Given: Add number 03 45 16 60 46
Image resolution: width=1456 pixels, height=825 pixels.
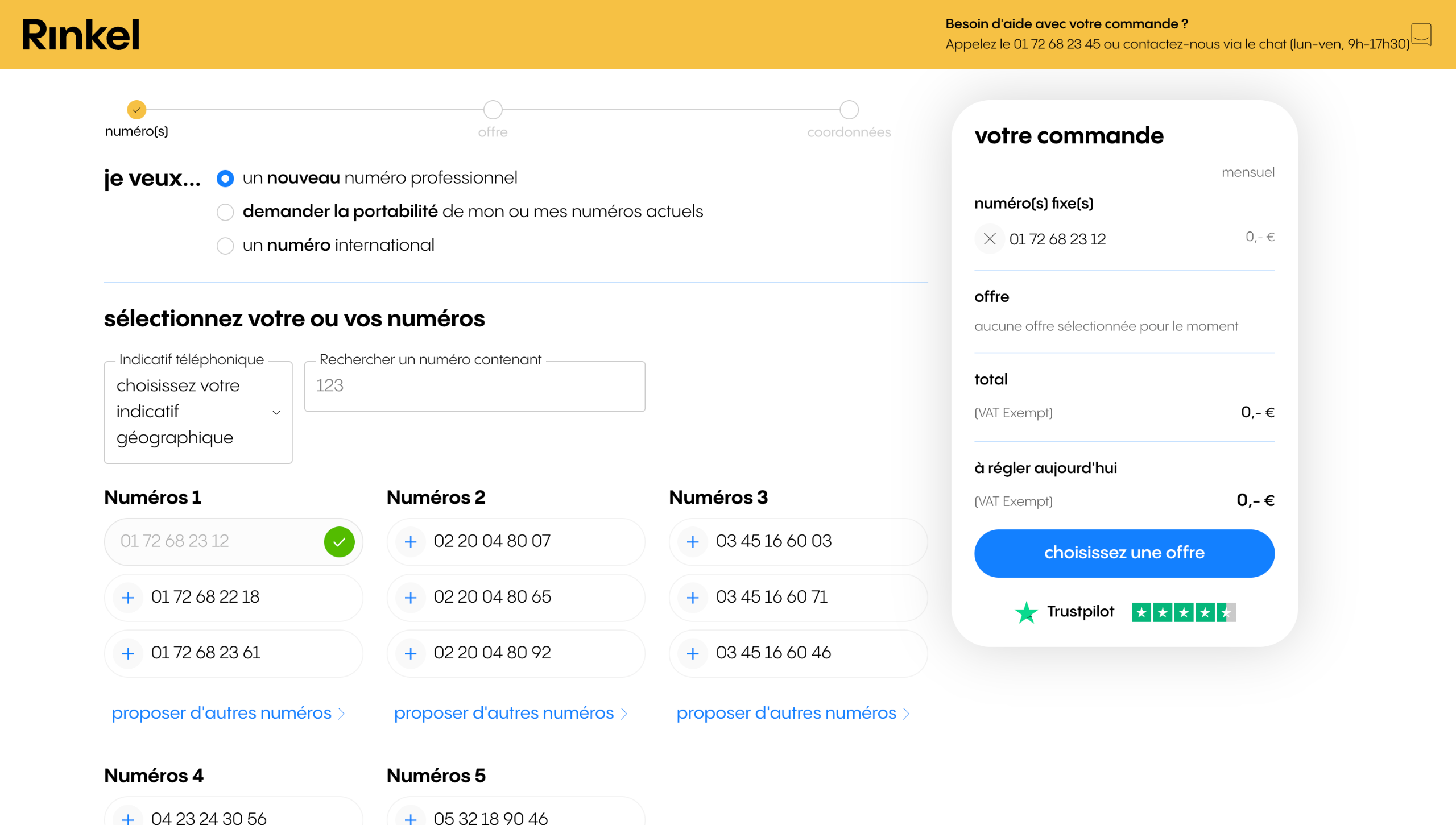Looking at the screenshot, I should (692, 653).
